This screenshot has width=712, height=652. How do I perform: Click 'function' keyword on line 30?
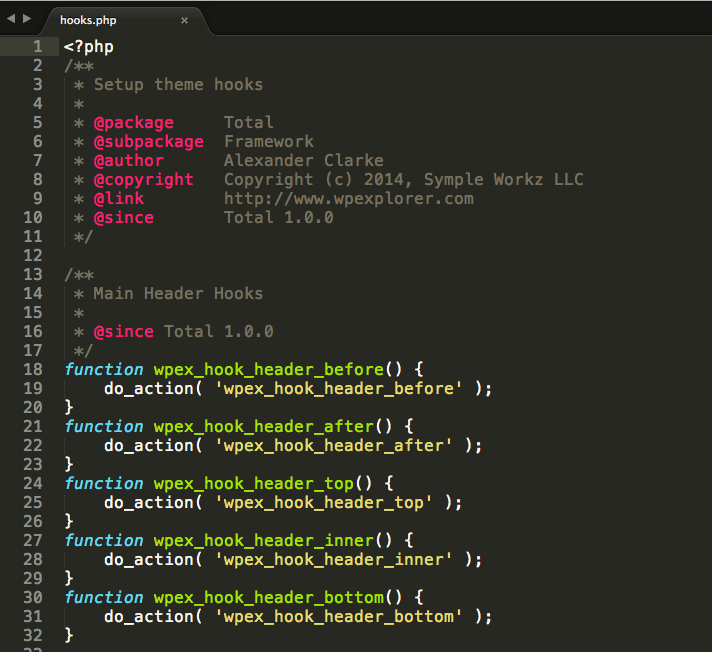104,598
